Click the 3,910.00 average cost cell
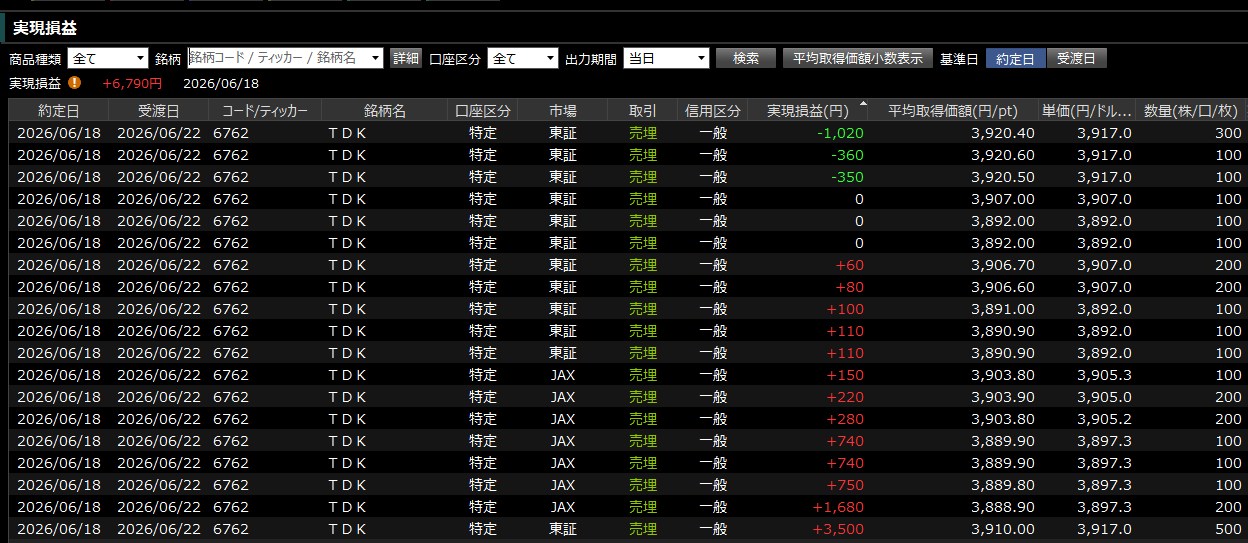The image size is (1248, 543). [1003, 529]
